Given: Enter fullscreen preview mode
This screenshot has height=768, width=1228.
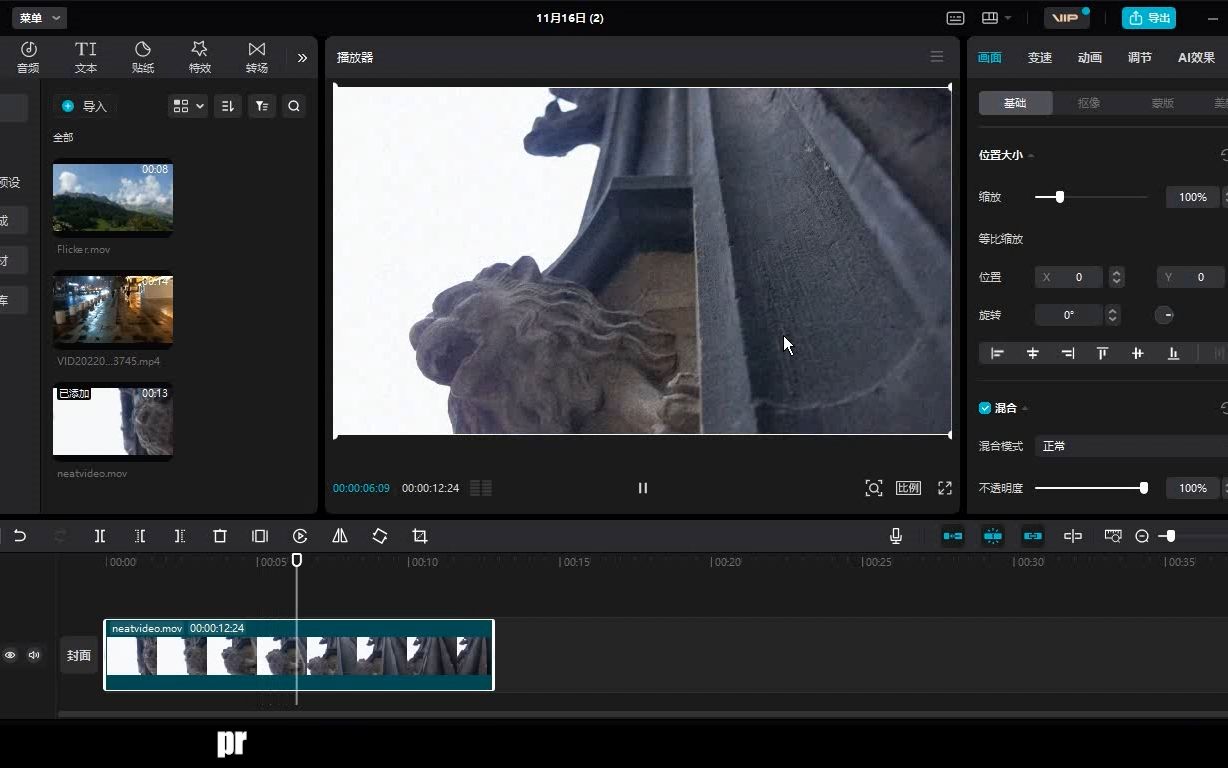Looking at the screenshot, I should click(x=945, y=488).
